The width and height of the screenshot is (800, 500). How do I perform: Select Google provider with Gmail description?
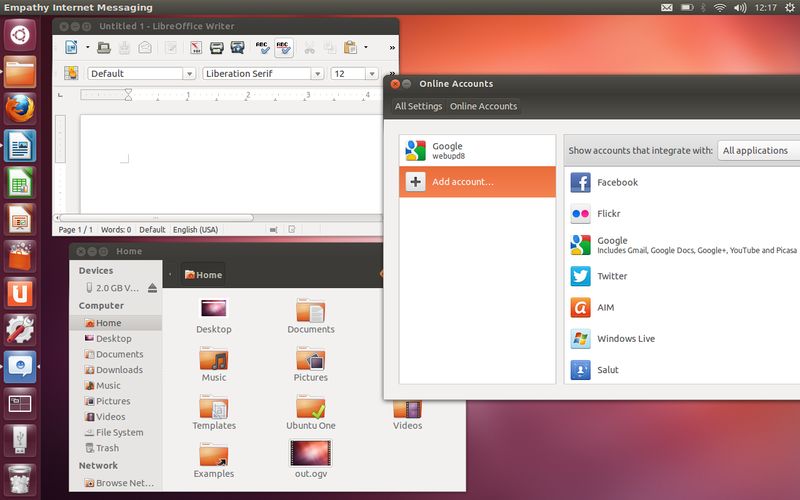pos(682,245)
